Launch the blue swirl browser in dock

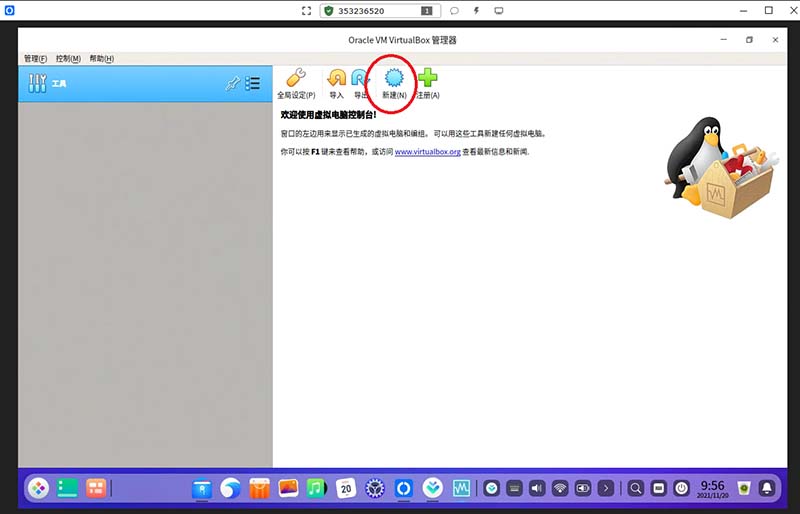[230, 488]
